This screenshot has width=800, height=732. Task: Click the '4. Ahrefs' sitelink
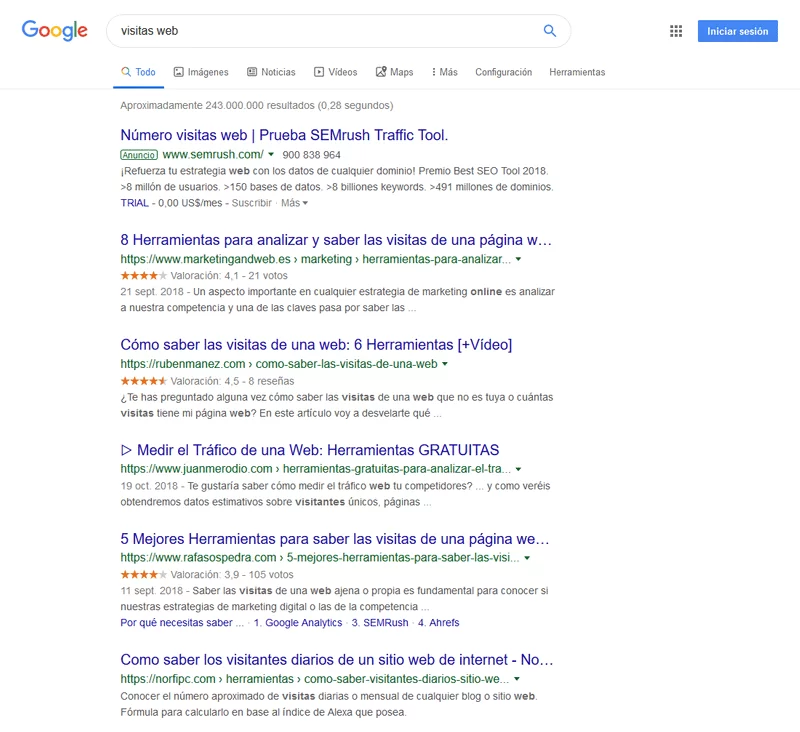click(439, 623)
